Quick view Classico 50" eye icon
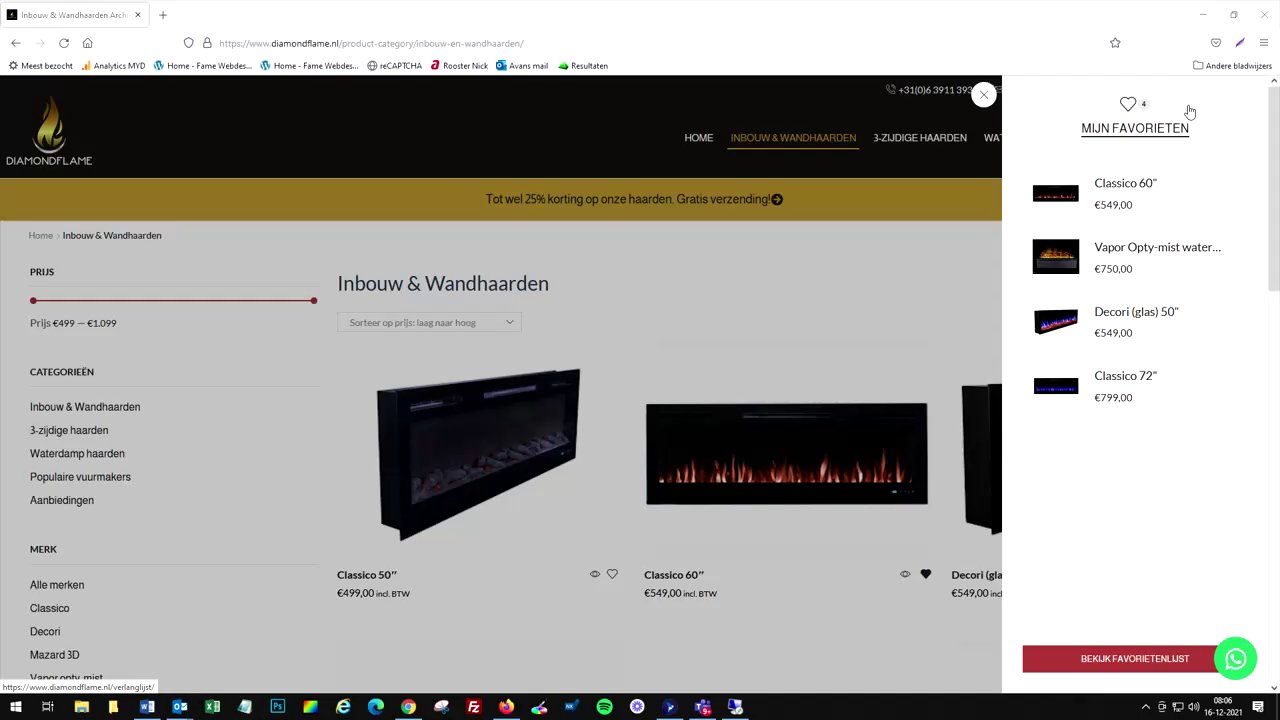The width and height of the screenshot is (1280, 720). click(x=595, y=574)
